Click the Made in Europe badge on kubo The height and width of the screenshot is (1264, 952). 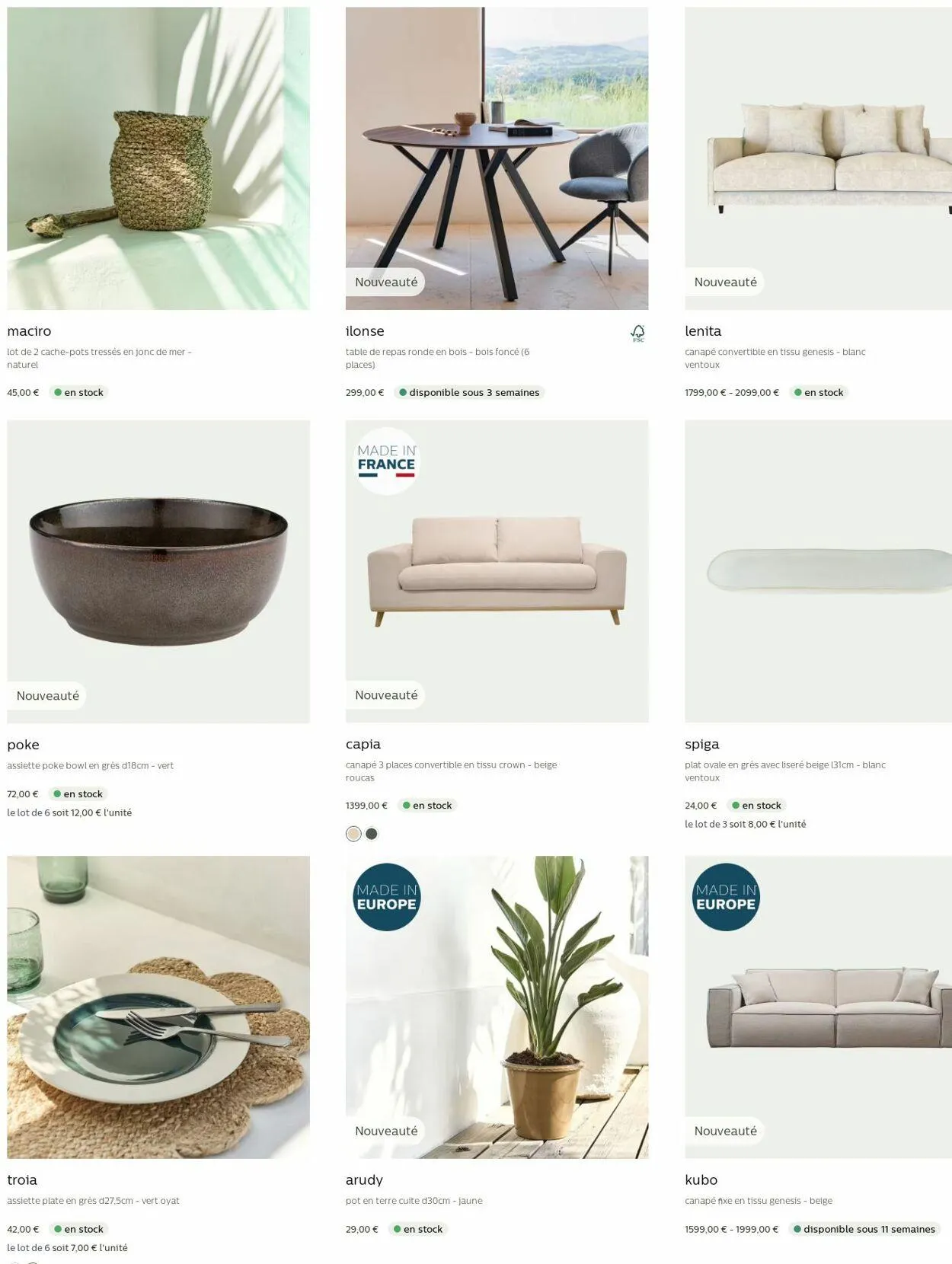(726, 897)
